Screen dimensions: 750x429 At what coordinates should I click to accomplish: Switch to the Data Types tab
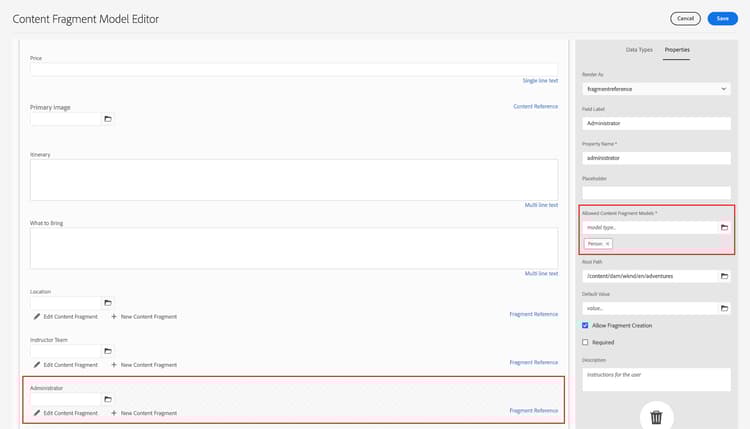pyautogui.click(x=639, y=50)
